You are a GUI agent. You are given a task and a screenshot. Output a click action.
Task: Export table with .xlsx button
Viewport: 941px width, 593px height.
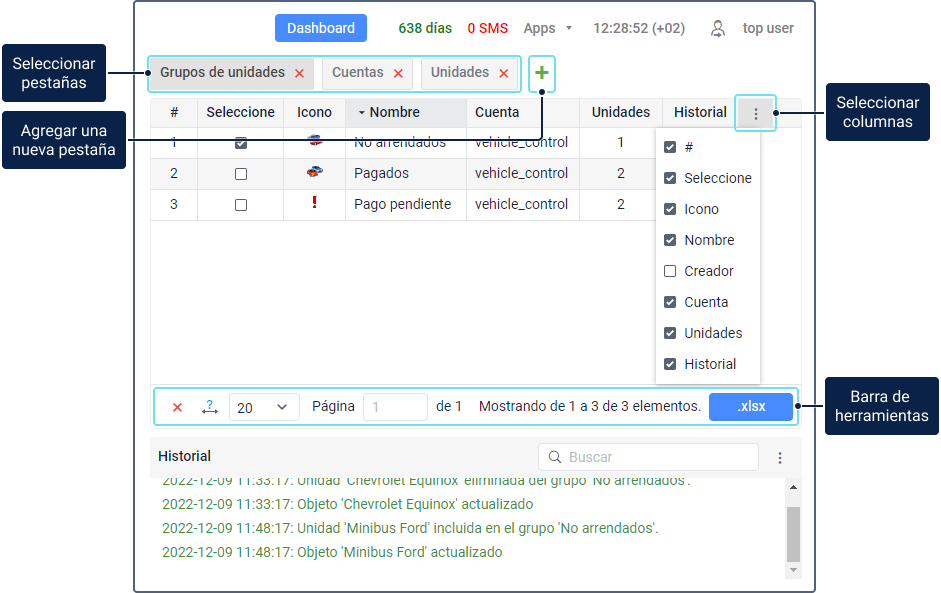point(751,407)
